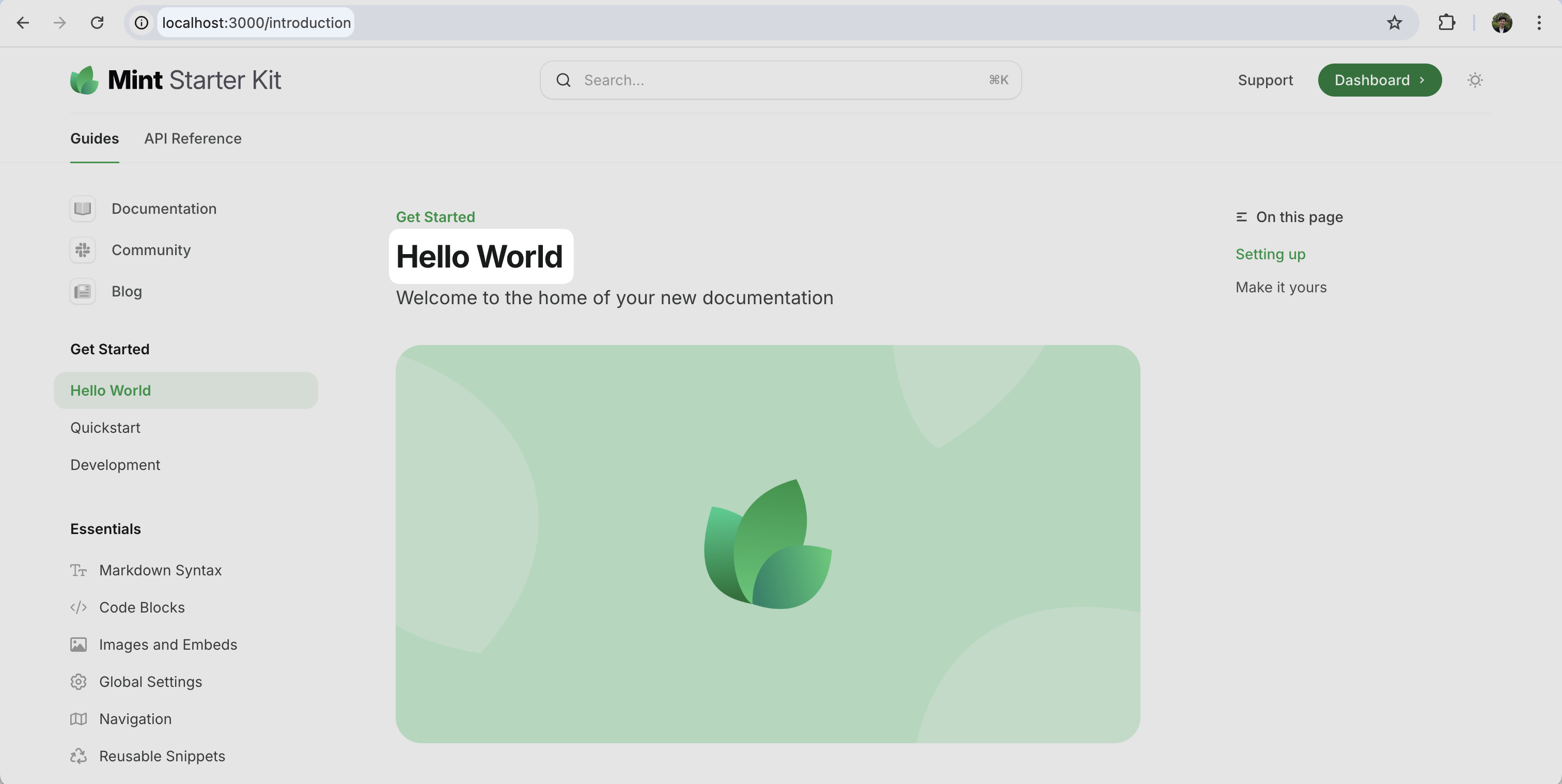Toggle light/dark theme with sun icon
This screenshot has height=784, width=1562.
[x=1475, y=80]
